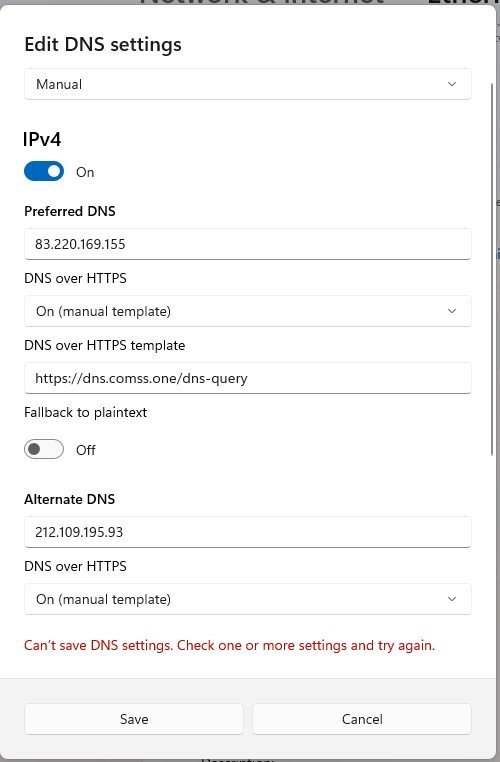Expand Alternate DNS over HTTPS dropdown
The width and height of the screenshot is (500, 762).
(247, 599)
